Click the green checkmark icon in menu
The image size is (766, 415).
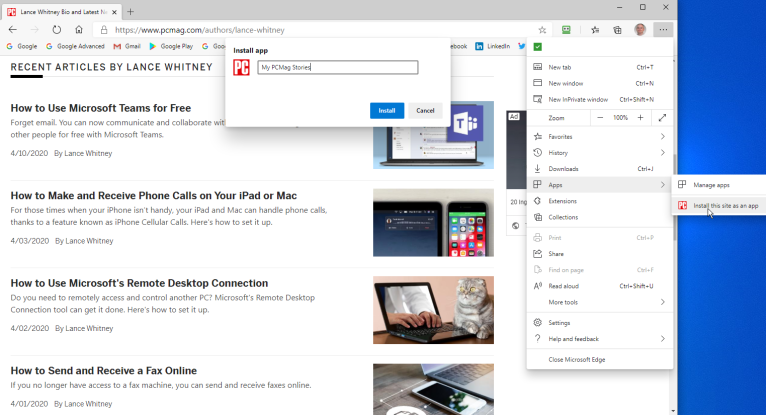538,47
